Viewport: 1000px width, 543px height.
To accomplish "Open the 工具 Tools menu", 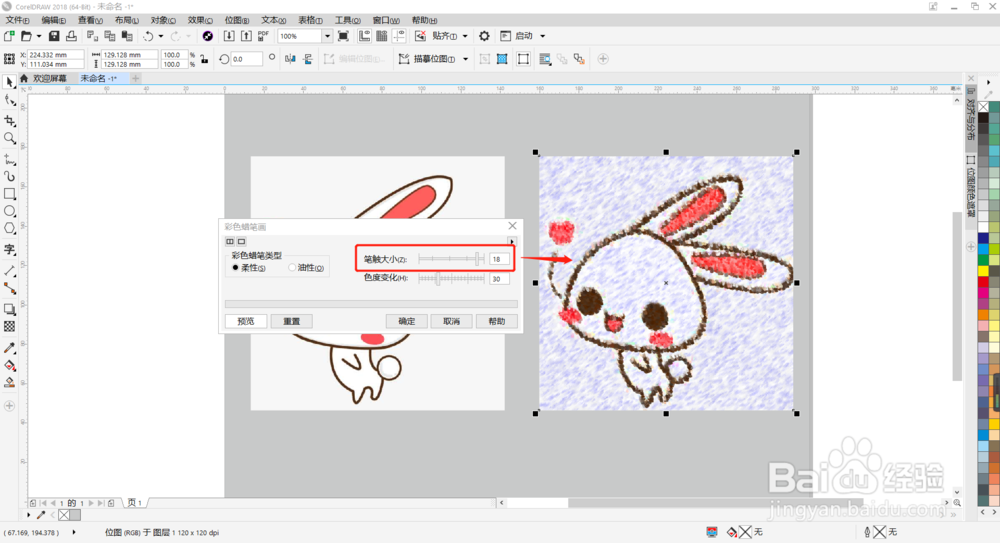I will [348, 20].
